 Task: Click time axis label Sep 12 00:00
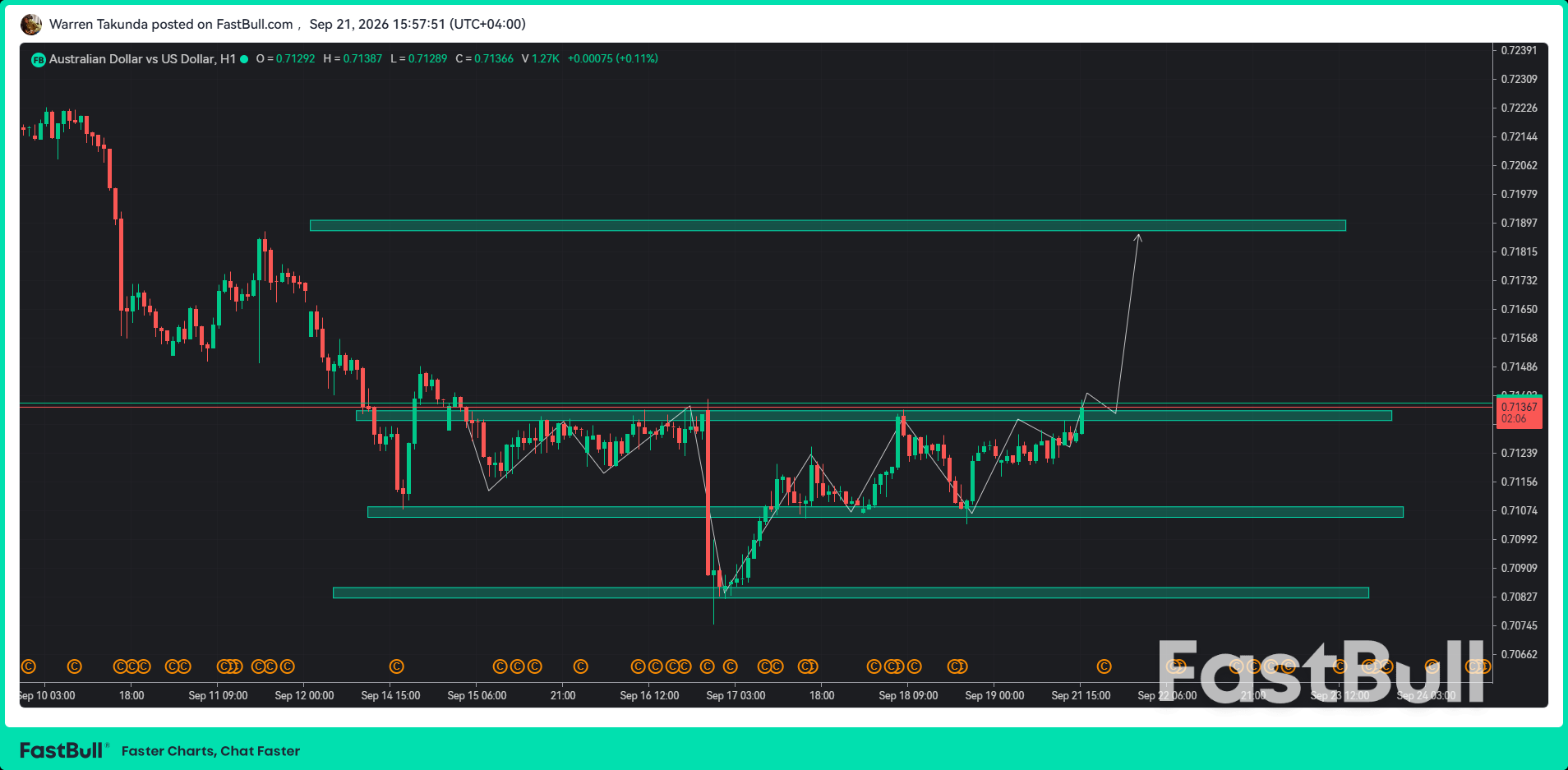[304, 696]
